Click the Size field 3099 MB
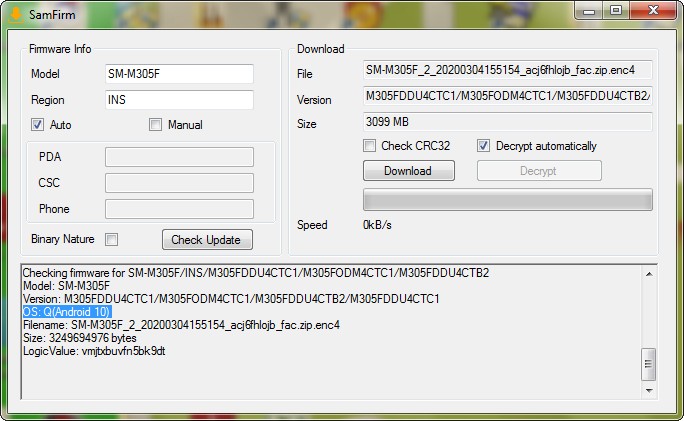The image size is (684, 421). (x=508, y=122)
